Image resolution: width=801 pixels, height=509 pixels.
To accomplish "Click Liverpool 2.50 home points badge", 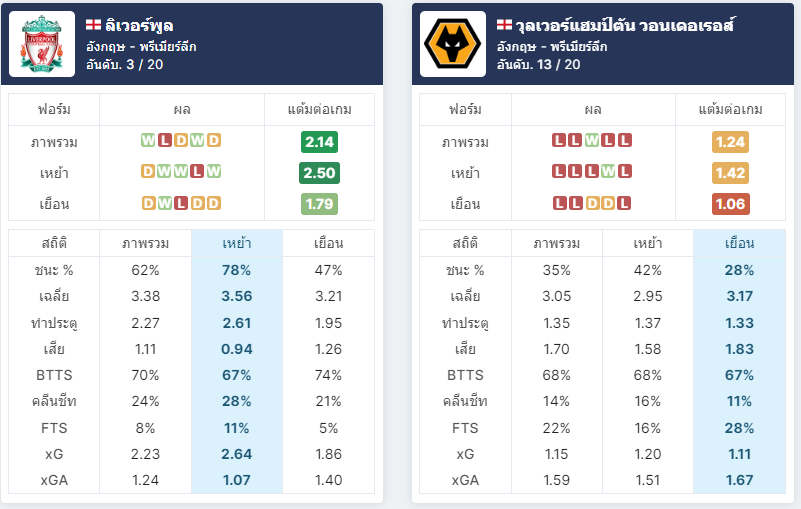I will click(319, 173).
